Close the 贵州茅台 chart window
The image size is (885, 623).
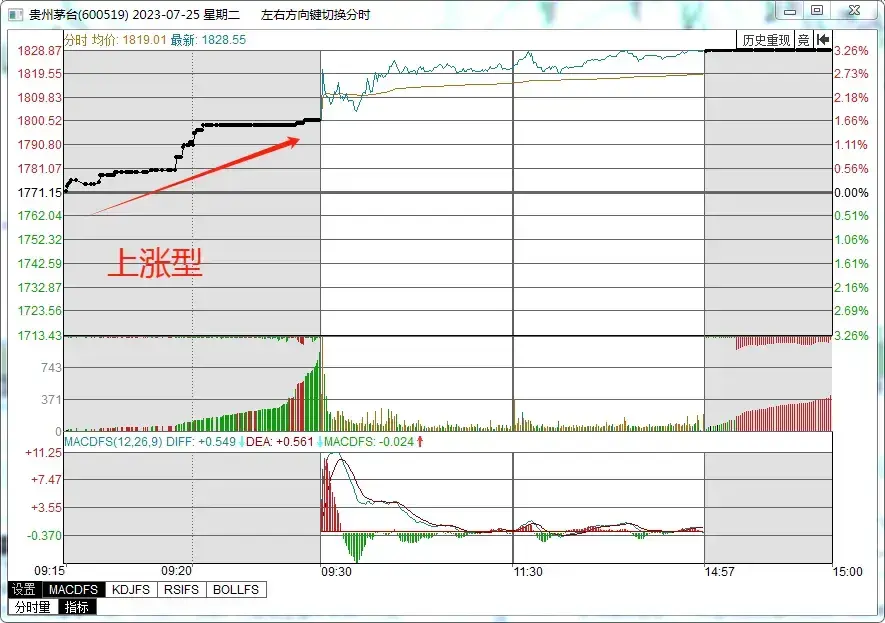pyautogui.click(x=855, y=11)
